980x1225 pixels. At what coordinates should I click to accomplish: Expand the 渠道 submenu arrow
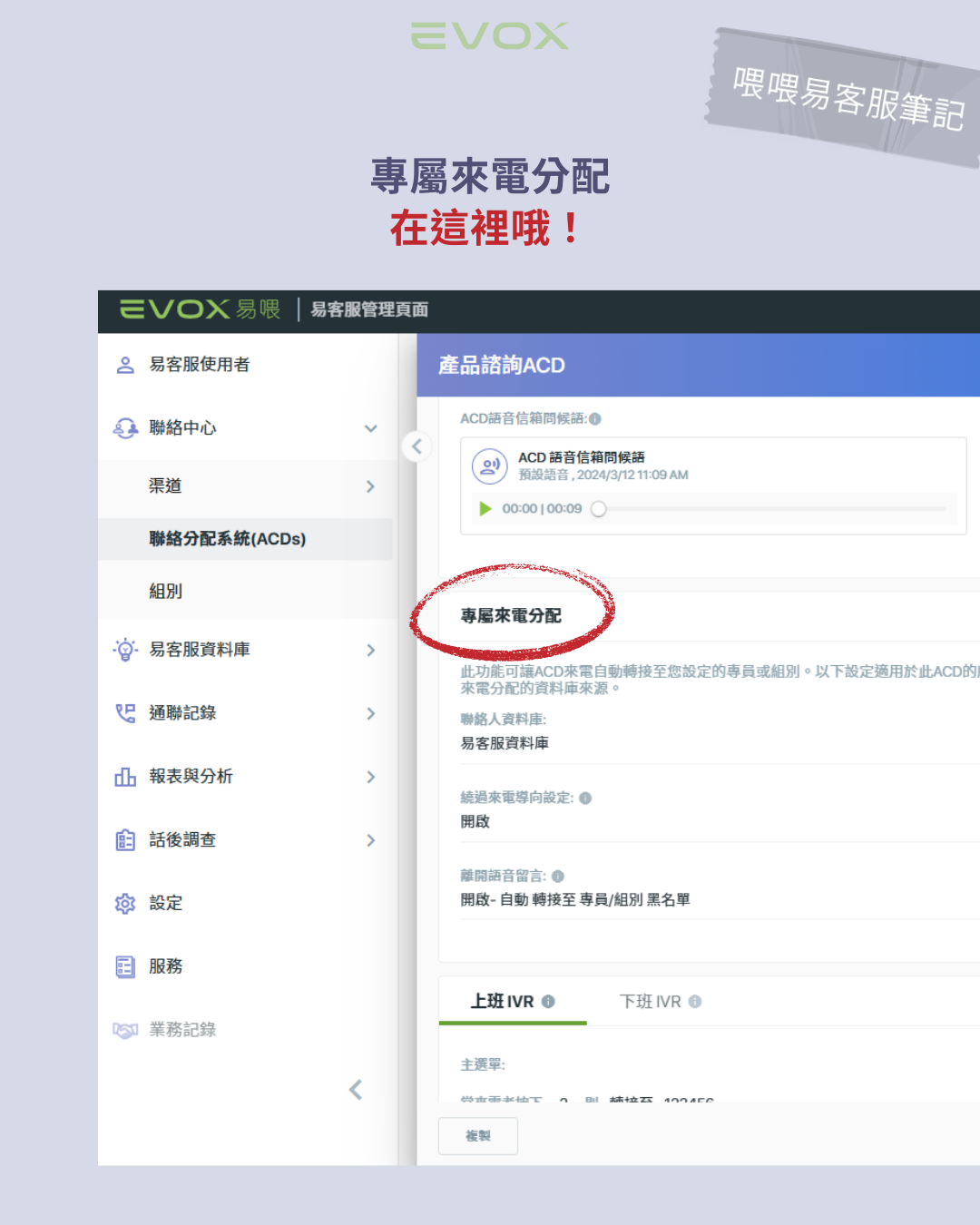coord(370,486)
